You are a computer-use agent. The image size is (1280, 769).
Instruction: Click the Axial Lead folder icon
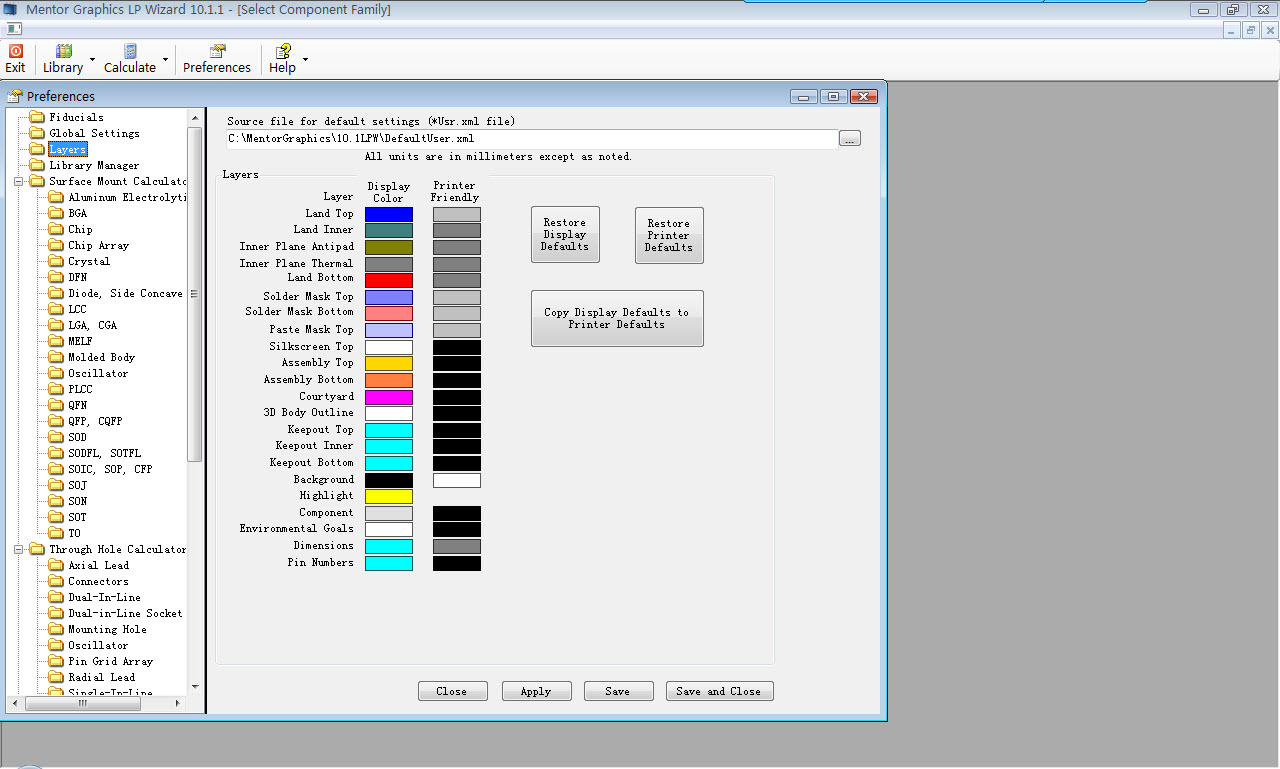click(56, 565)
